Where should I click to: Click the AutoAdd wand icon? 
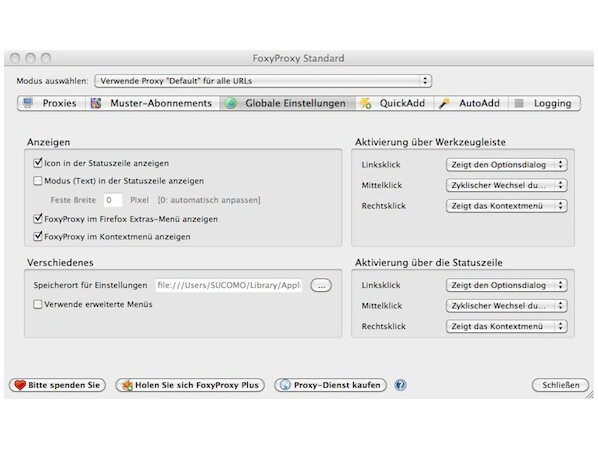pos(444,103)
